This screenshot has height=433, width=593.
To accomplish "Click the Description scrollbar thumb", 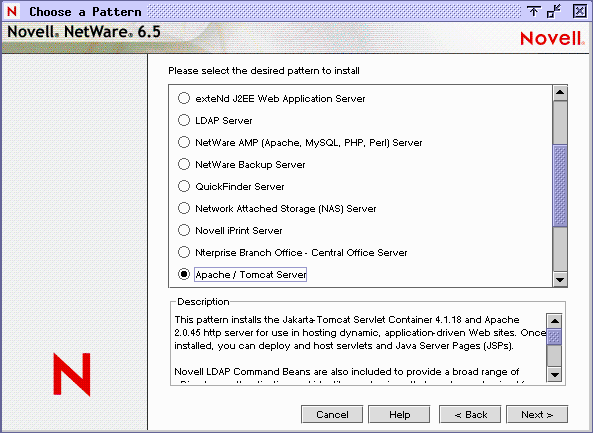I will [554, 337].
